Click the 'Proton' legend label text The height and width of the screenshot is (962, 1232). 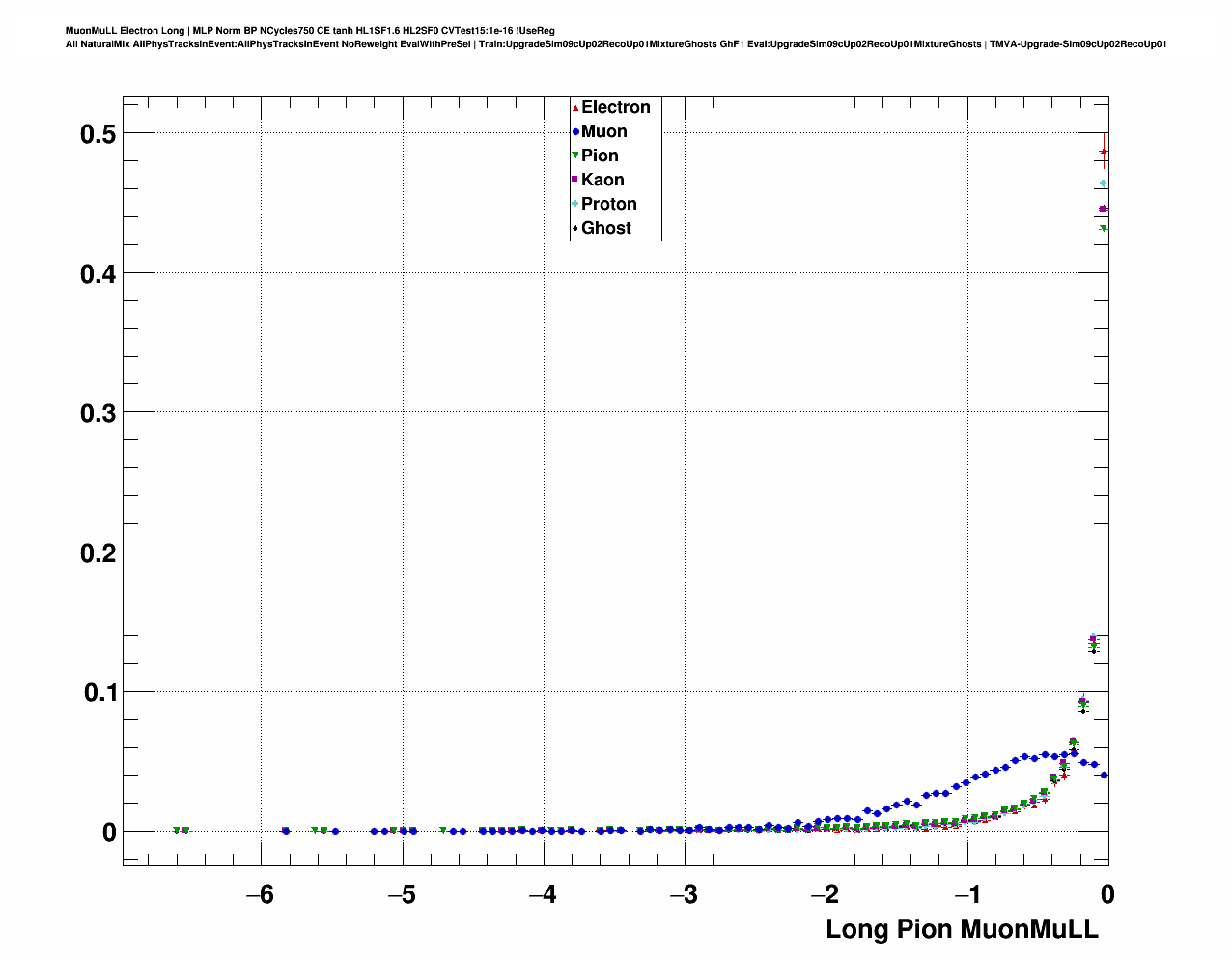[x=608, y=204]
